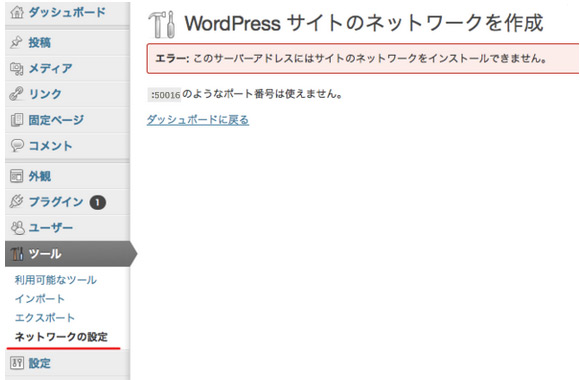Click the settings sliders icon beside 設定
Viewport: 580px width, 380px height.
coord(17,363)
